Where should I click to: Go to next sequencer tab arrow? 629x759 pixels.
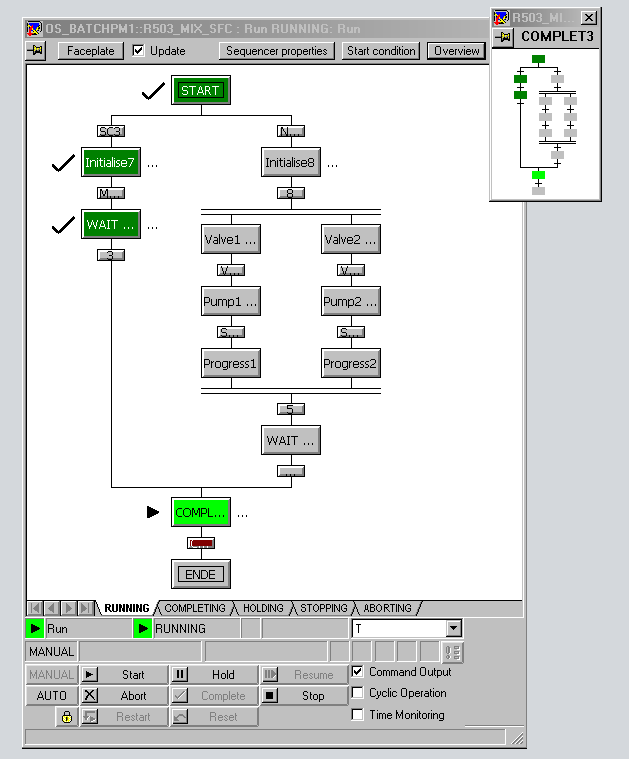pyautogui.click(x=69, y=608)
